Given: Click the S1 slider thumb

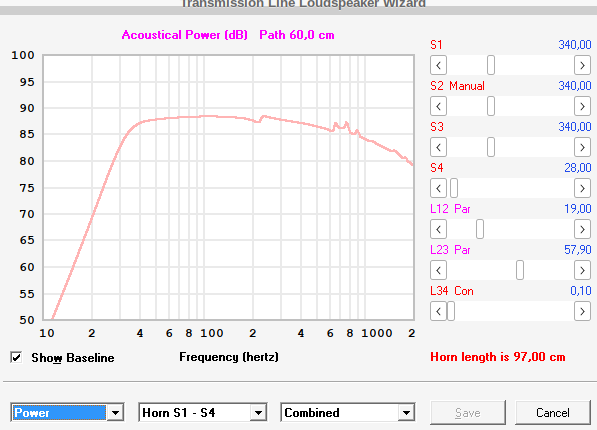Looking at the screenshot, I should tap(491, 66).
